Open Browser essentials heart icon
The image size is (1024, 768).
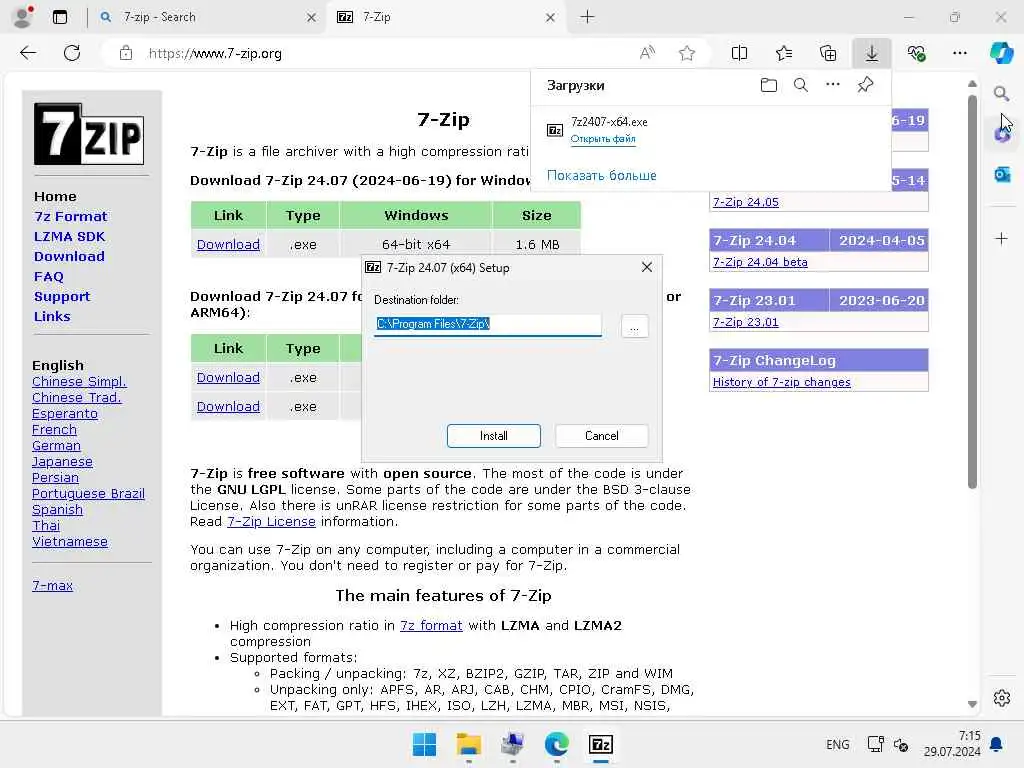(x=916, y=53)
